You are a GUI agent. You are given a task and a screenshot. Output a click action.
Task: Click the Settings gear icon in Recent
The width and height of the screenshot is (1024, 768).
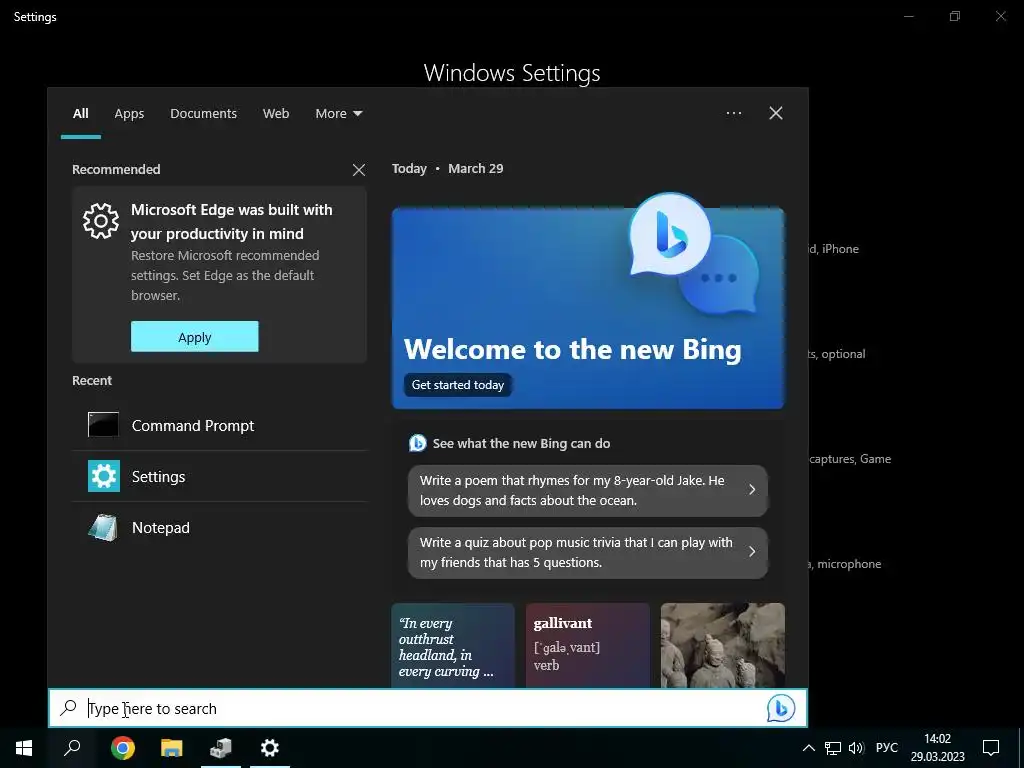pos(104,476)
